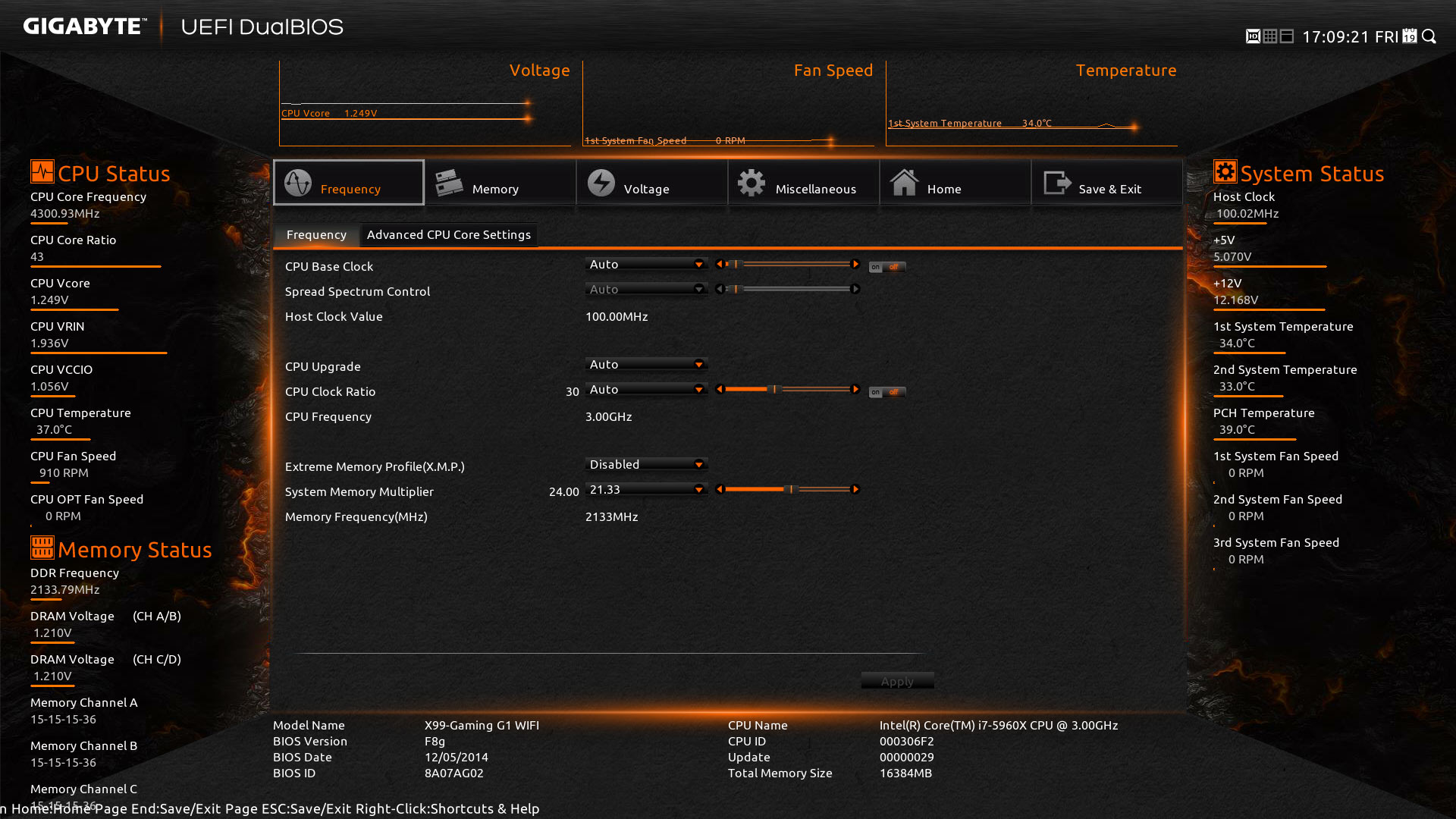
Task: Open the Miscellaneous main tab
Action: [x=804, y=183]
